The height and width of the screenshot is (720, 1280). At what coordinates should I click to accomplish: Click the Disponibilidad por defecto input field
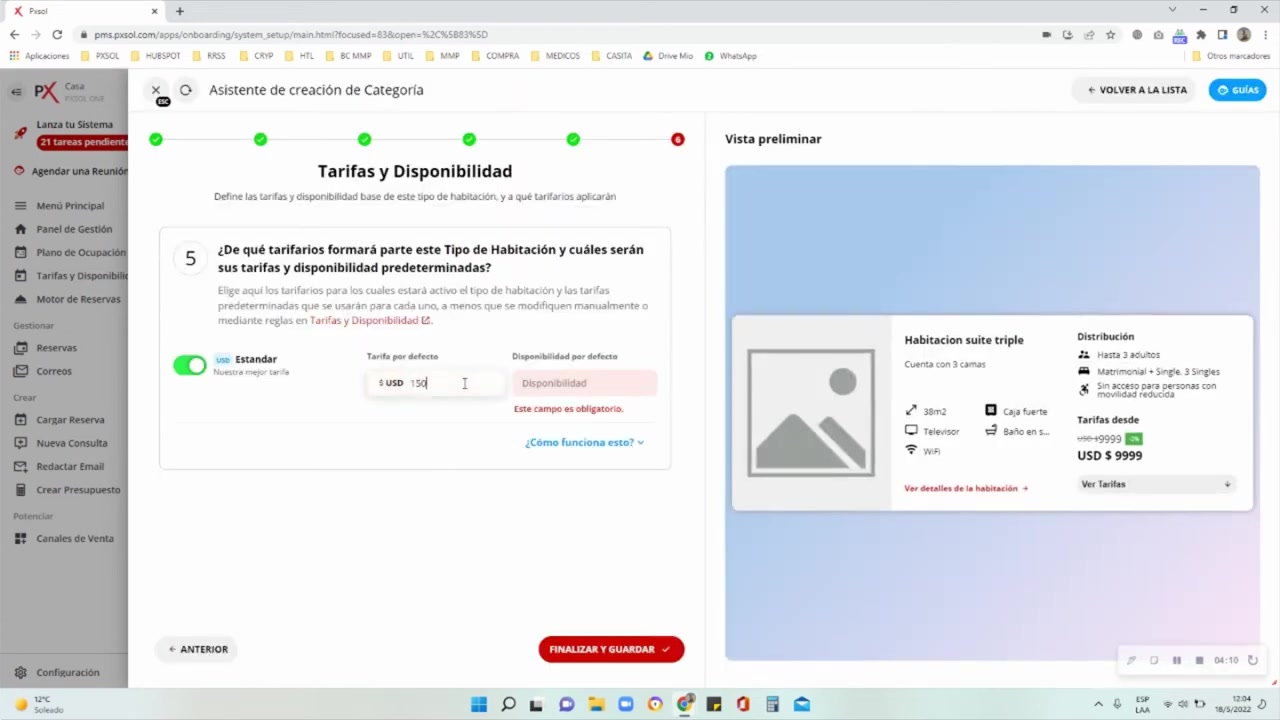[584, 382]
